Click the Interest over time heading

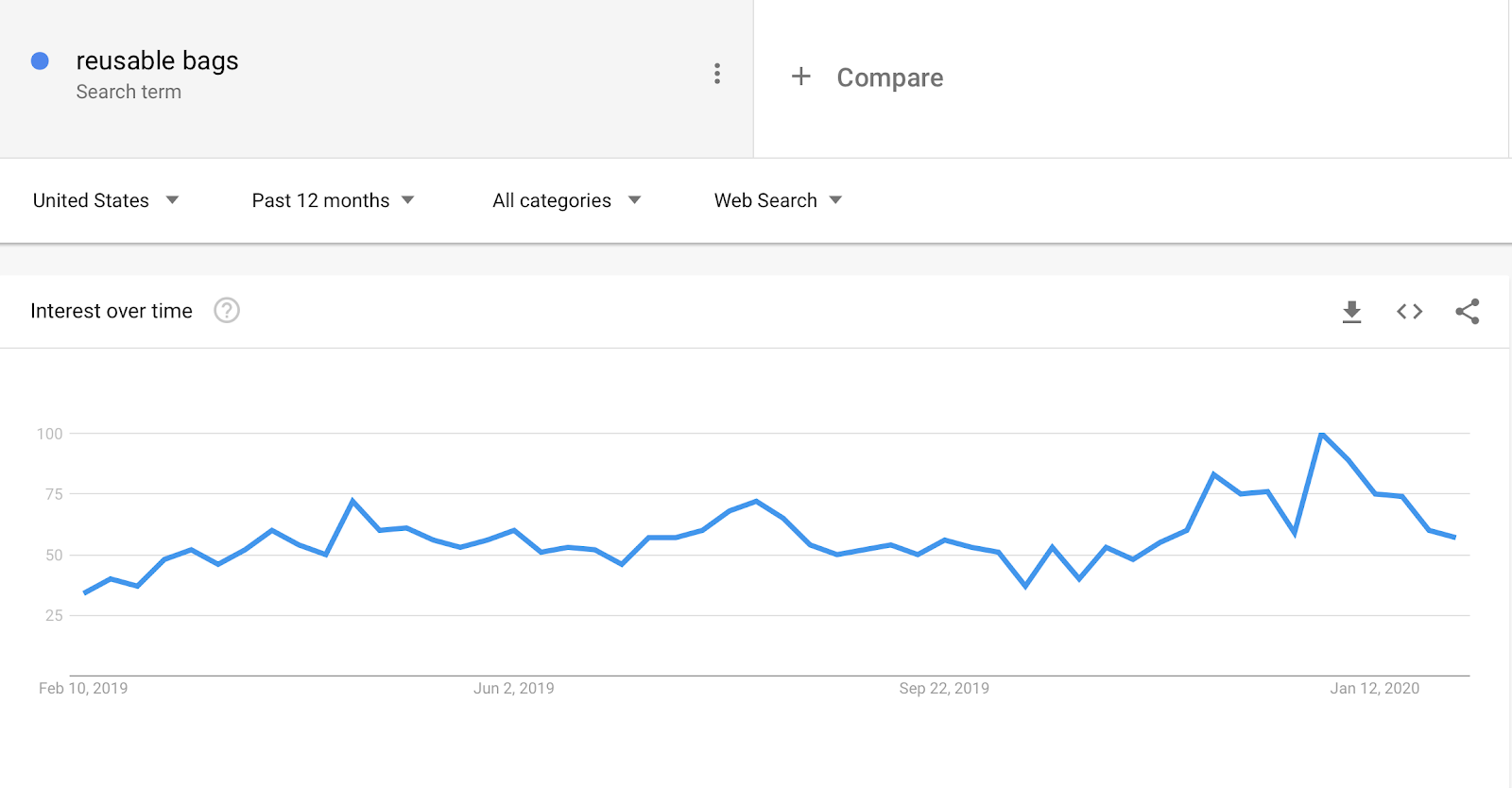coord(112,311)
